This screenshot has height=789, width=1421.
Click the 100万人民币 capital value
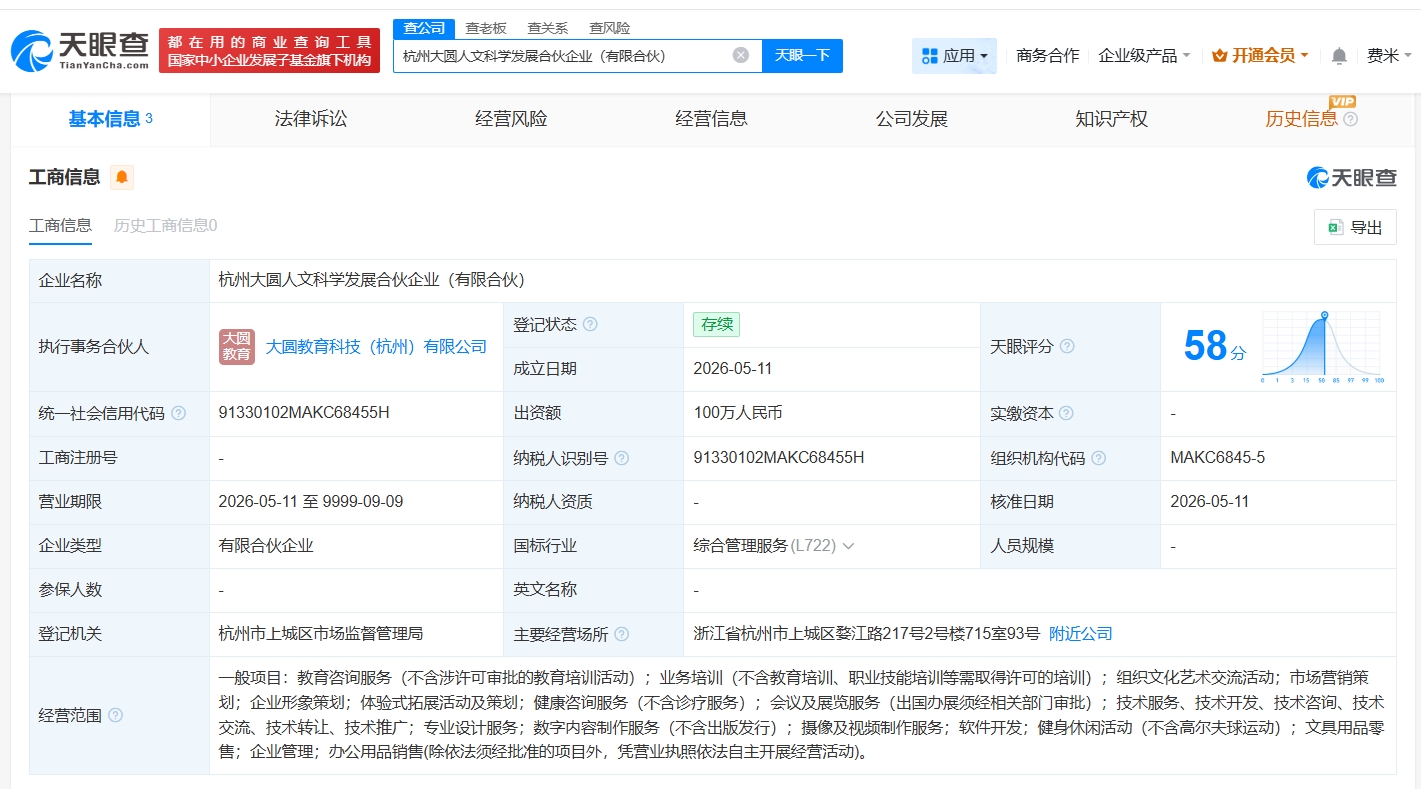point(738,413)
